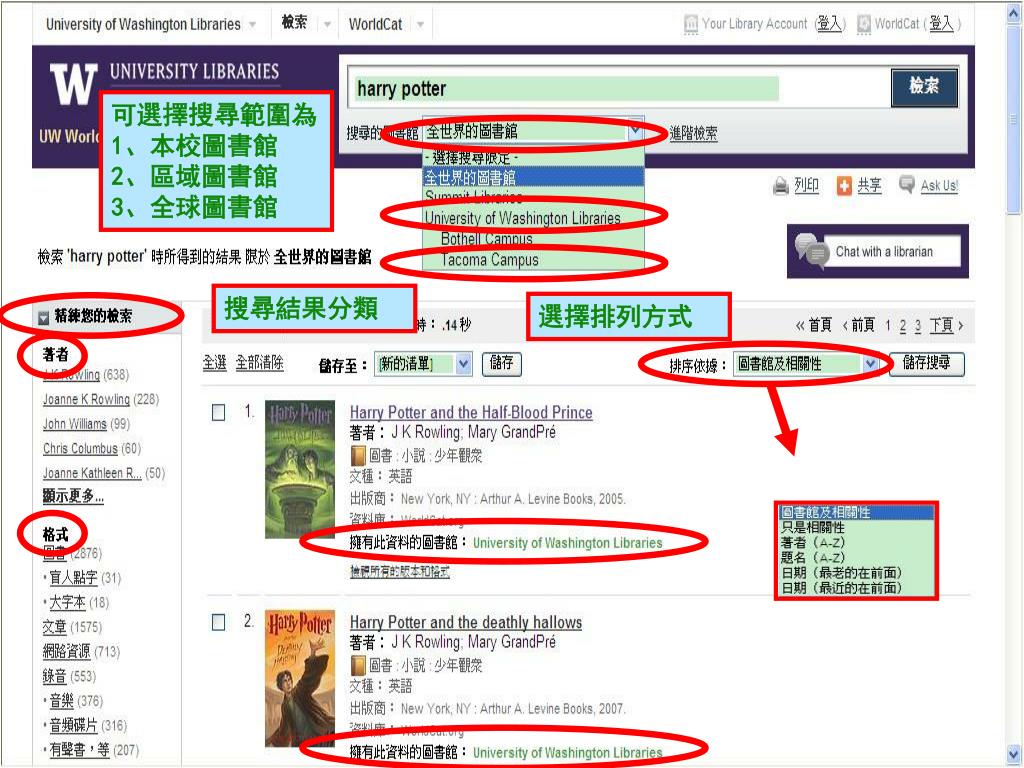The width and height of the screenshot is (1024, 768).
Task: Click the 檢索 search button
Action: tap(924, 87)
